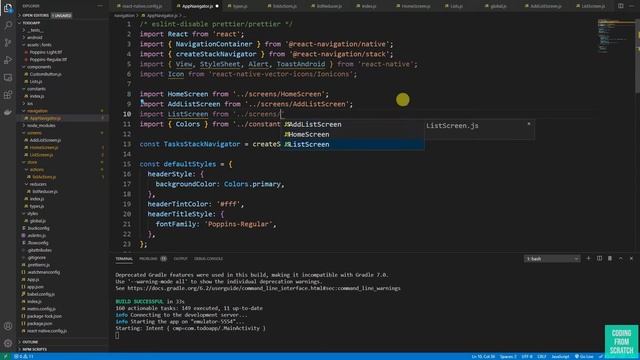Click the Gradle docs link in terminal
The width and height of the screenshot is (640, 360).
coord(264,289)
